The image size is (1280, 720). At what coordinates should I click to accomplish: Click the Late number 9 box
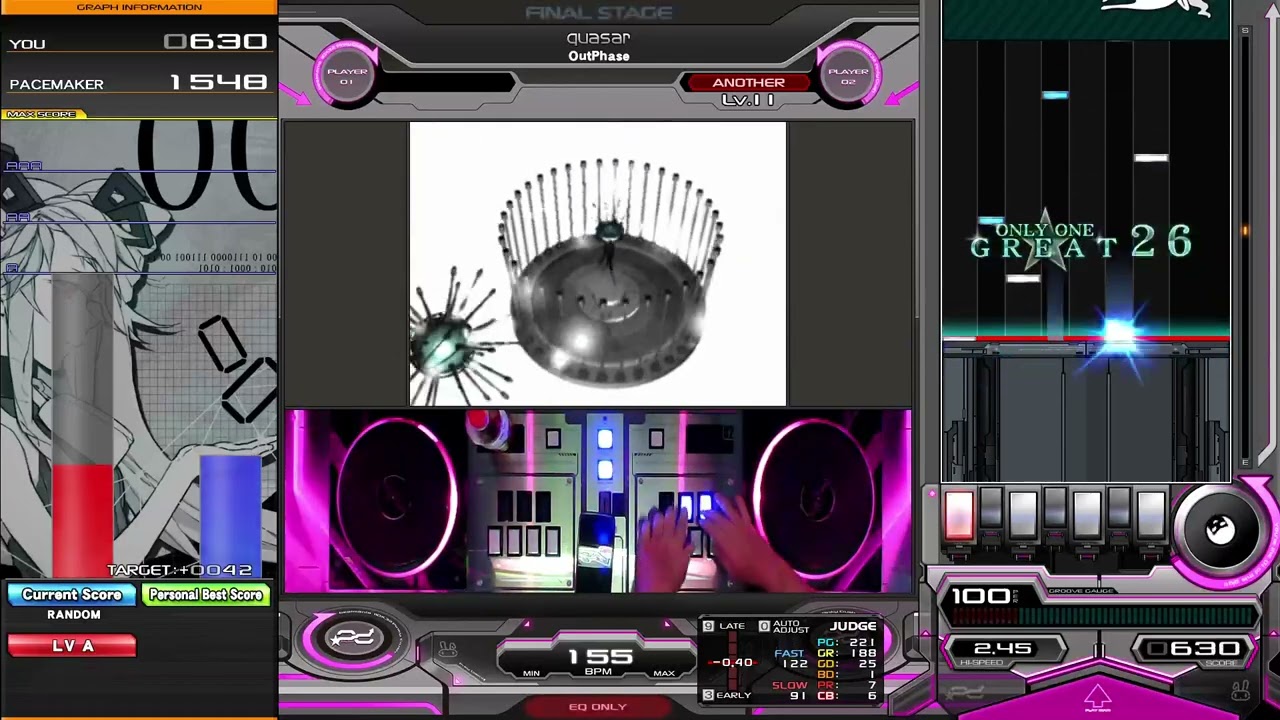point(708,626)
